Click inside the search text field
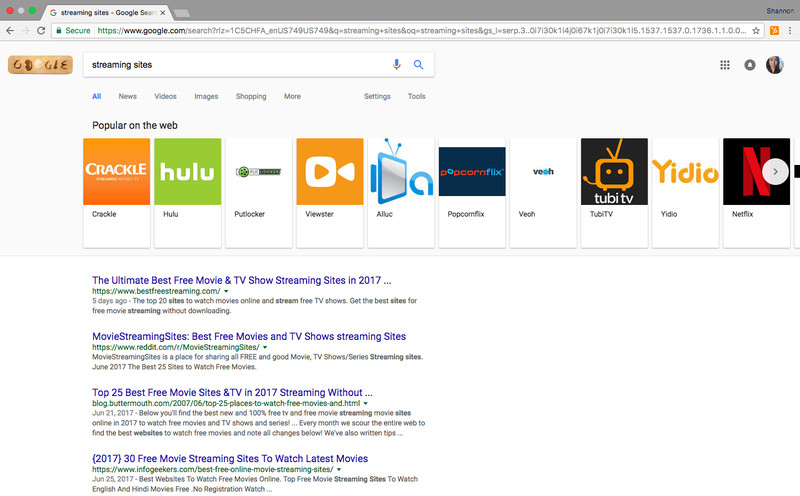Screen dimensions: 800x496 point(235,65)
